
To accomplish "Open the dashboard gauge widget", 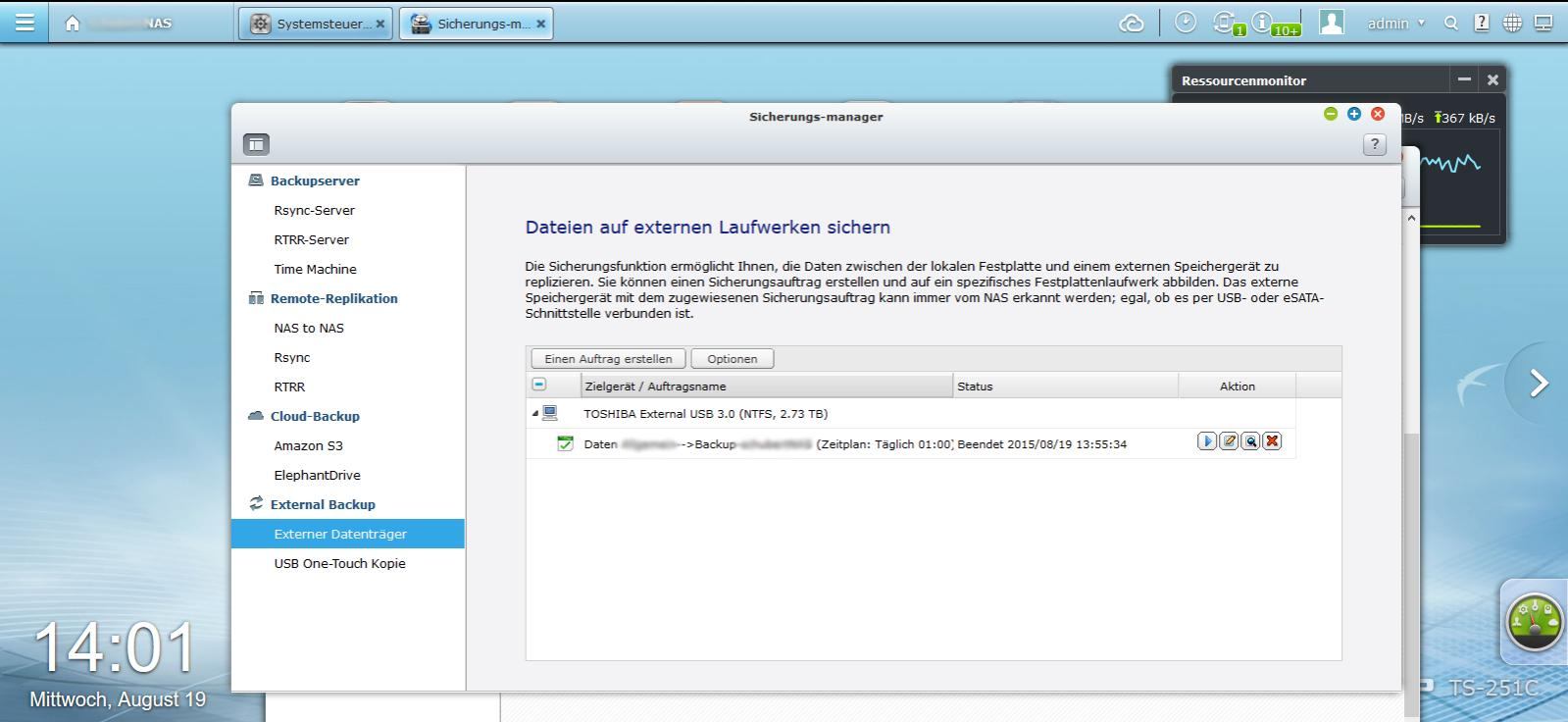I will 1534,621.
